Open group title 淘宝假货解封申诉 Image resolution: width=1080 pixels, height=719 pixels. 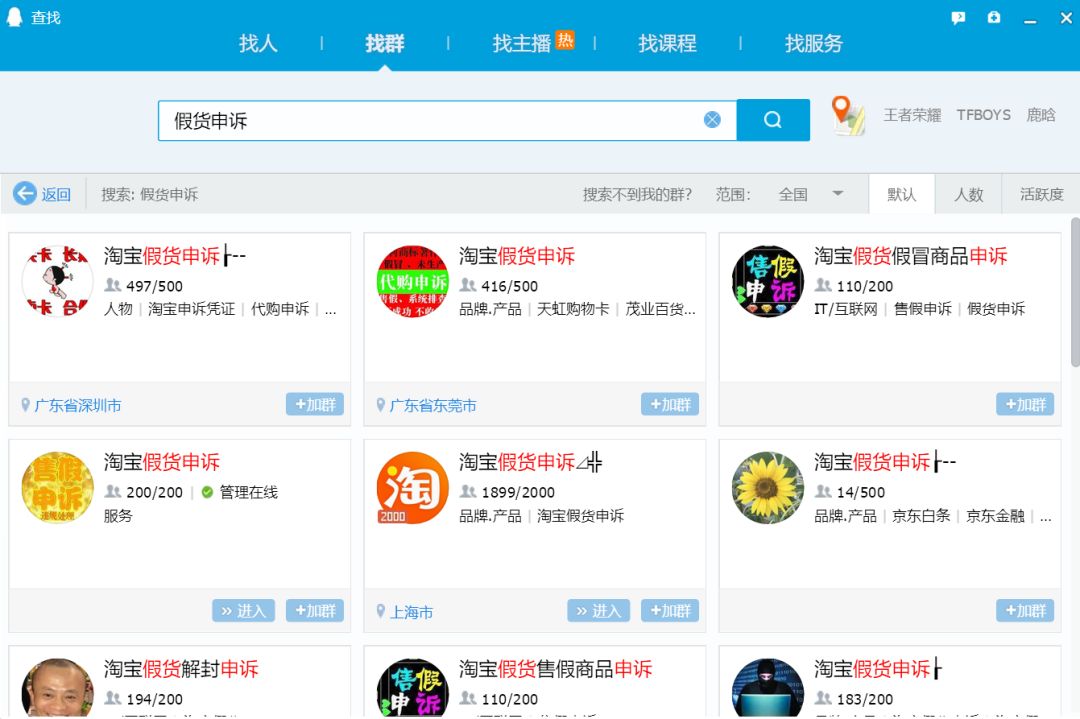pyautogui.click(x=181, y=669)
